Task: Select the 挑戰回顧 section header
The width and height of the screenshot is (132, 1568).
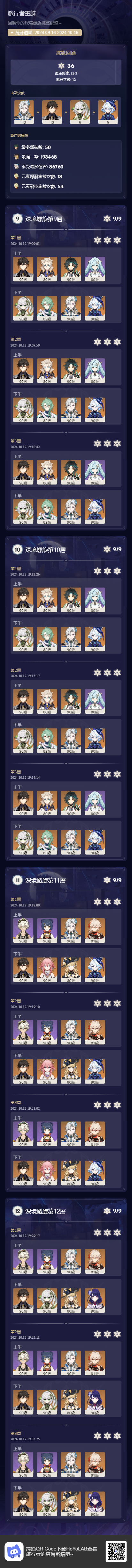Action: 66,53
